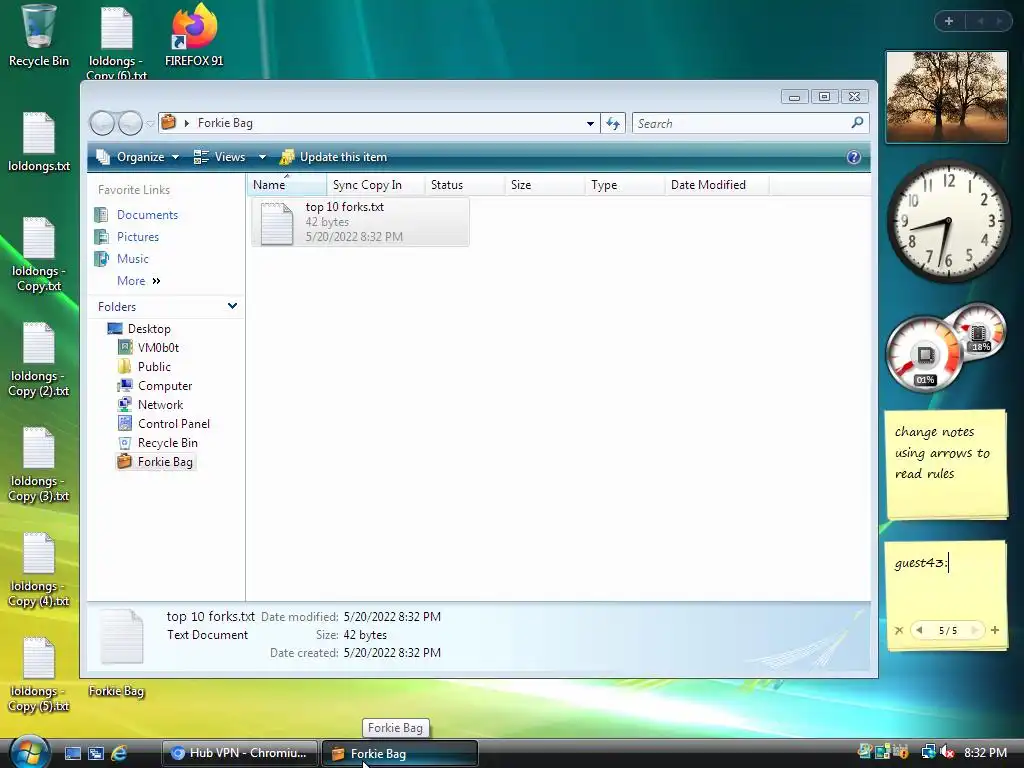Expand More favorite links
This screenshot has height=768, width=1024.
coord(138,281)
